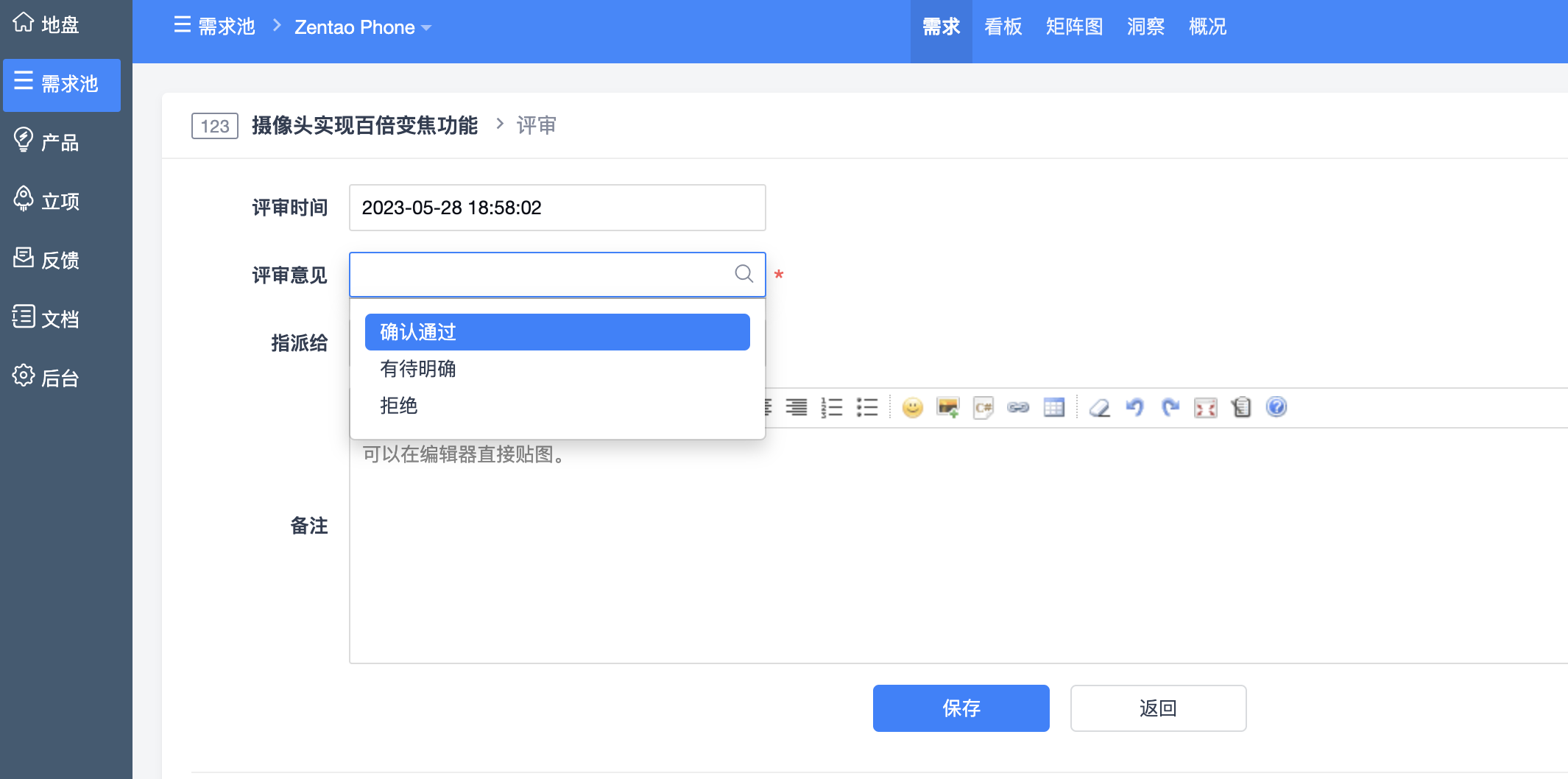
Task: Click the insert image icon
Action: pyautogui.click(x=947, y=407)
